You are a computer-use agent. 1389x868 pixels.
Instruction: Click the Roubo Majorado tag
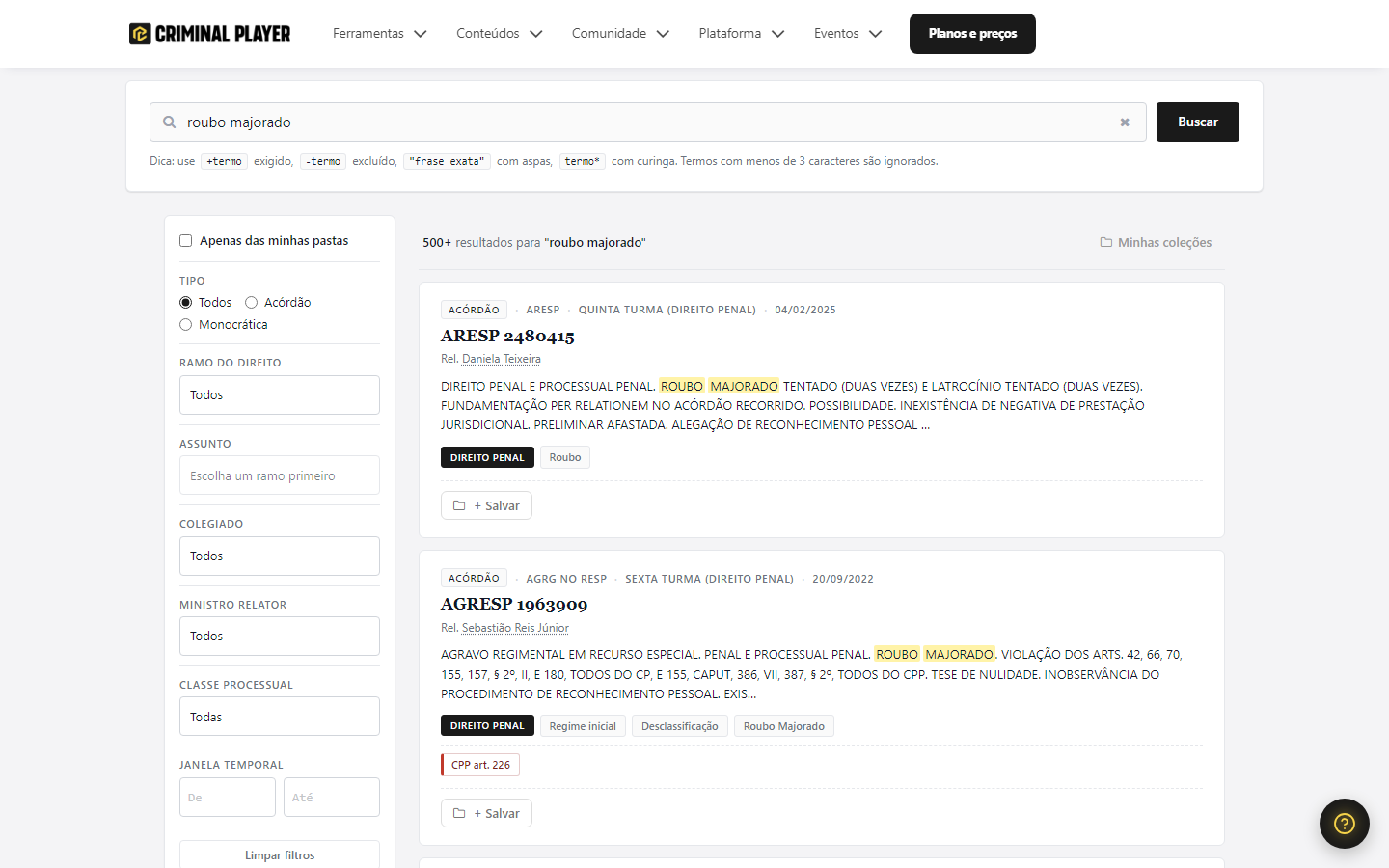click(784, 726)
